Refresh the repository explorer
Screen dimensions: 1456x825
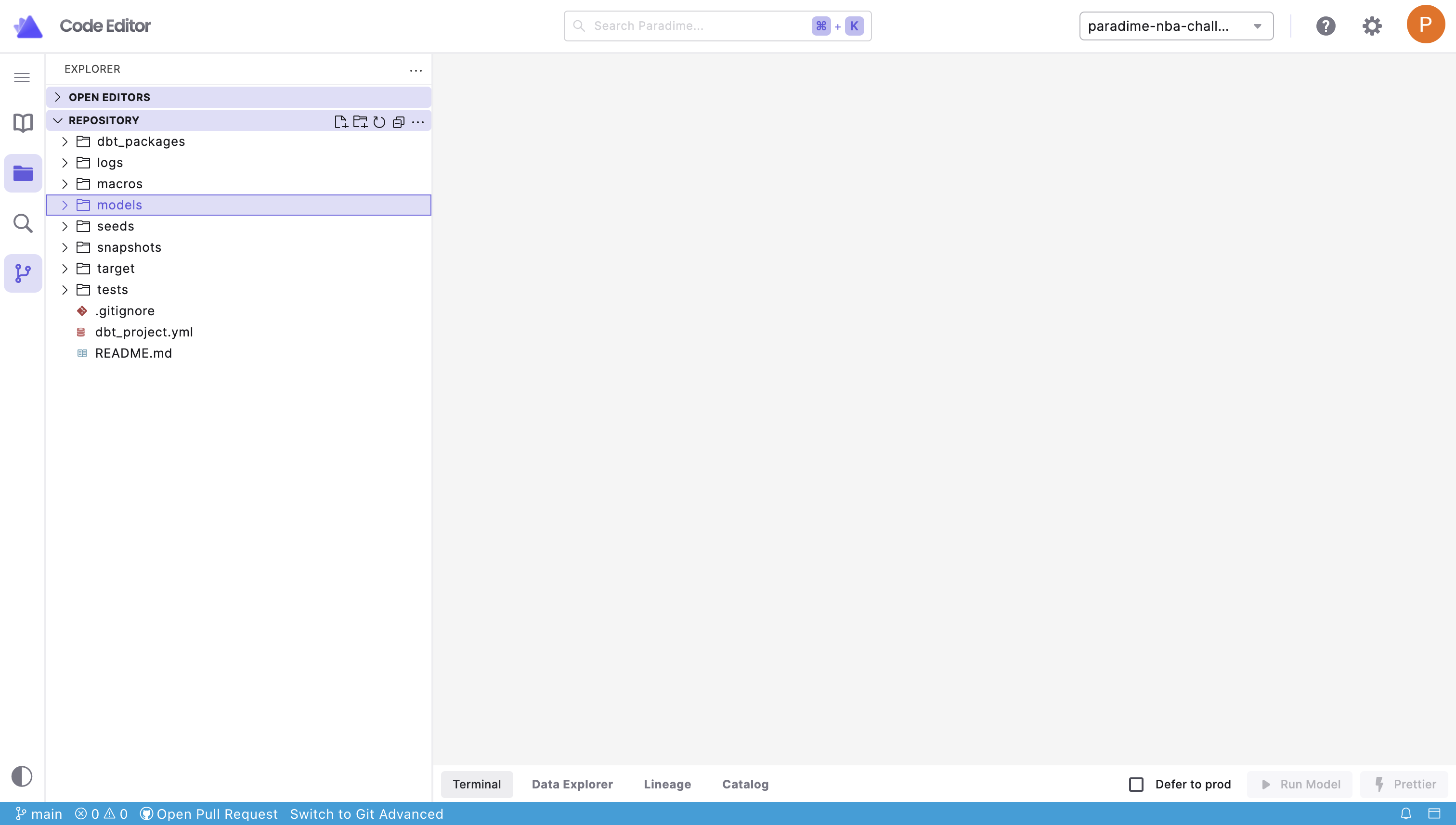pyautogui.click(x=379, y=121)
